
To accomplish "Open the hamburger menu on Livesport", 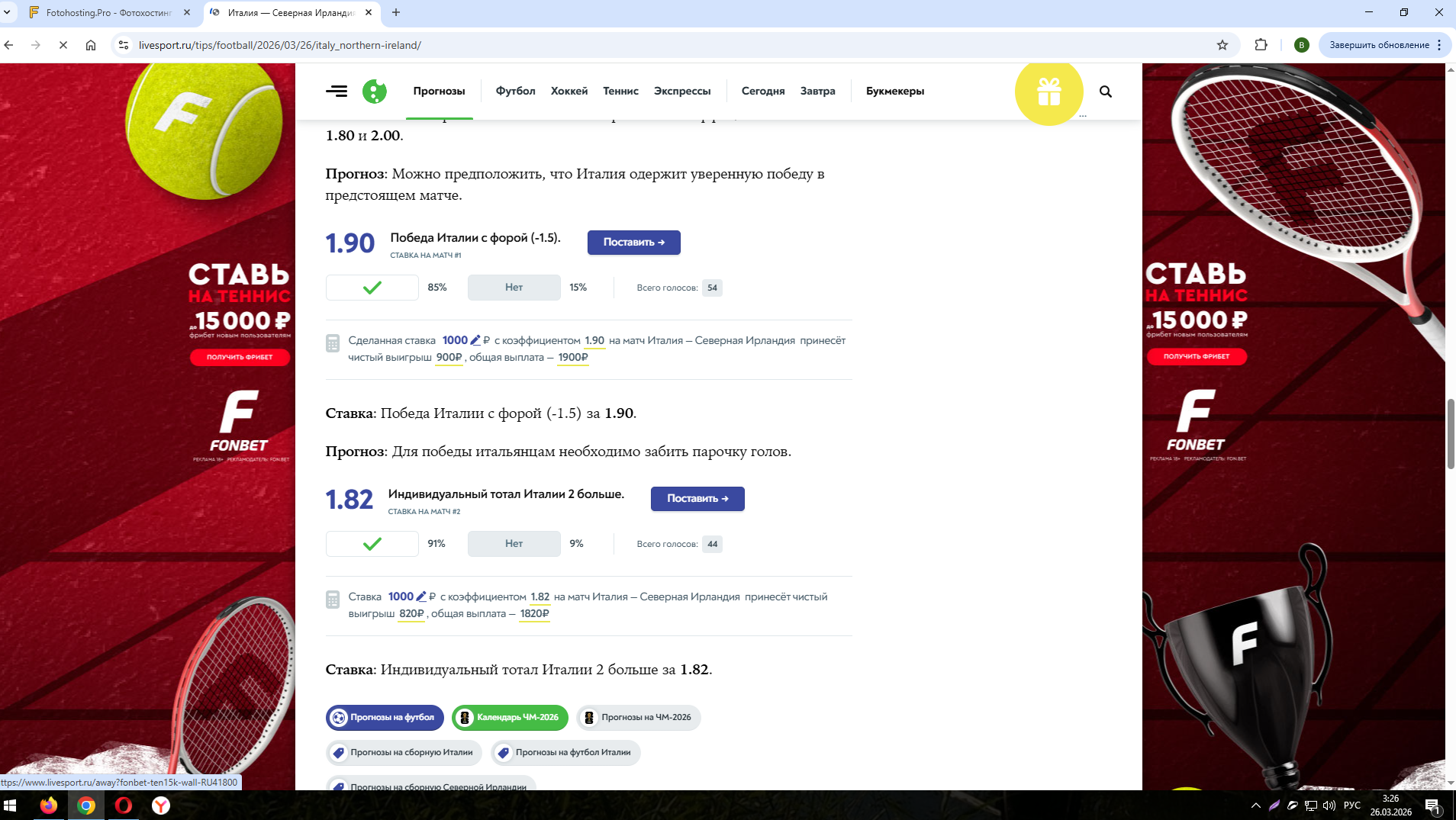I will pyautogui.click(x=337, y=92).
